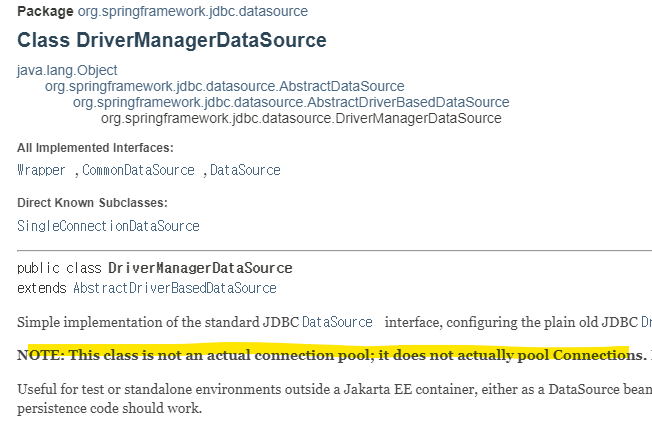652x422 pixels.
Task: Click the bold Package label
Action: coord(45,11)
